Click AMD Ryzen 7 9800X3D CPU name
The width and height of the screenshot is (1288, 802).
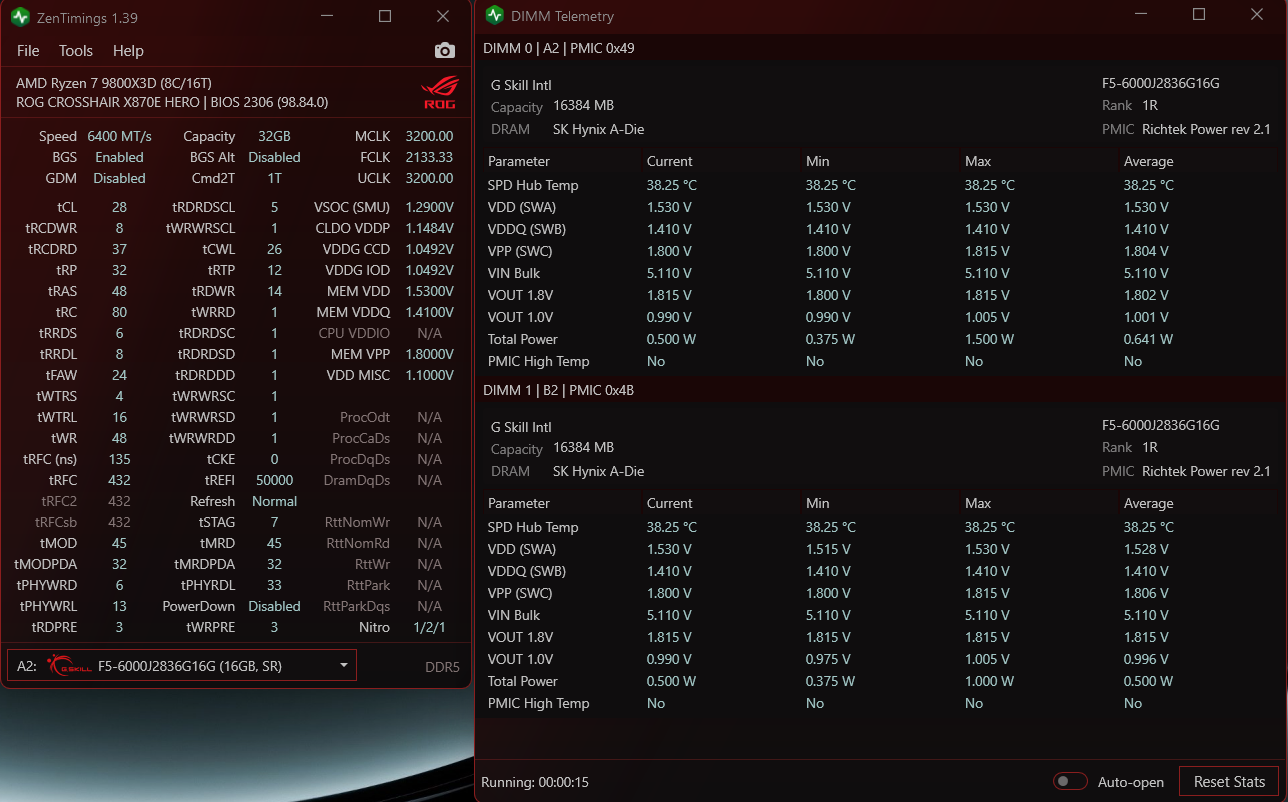[x=114, y=83]
